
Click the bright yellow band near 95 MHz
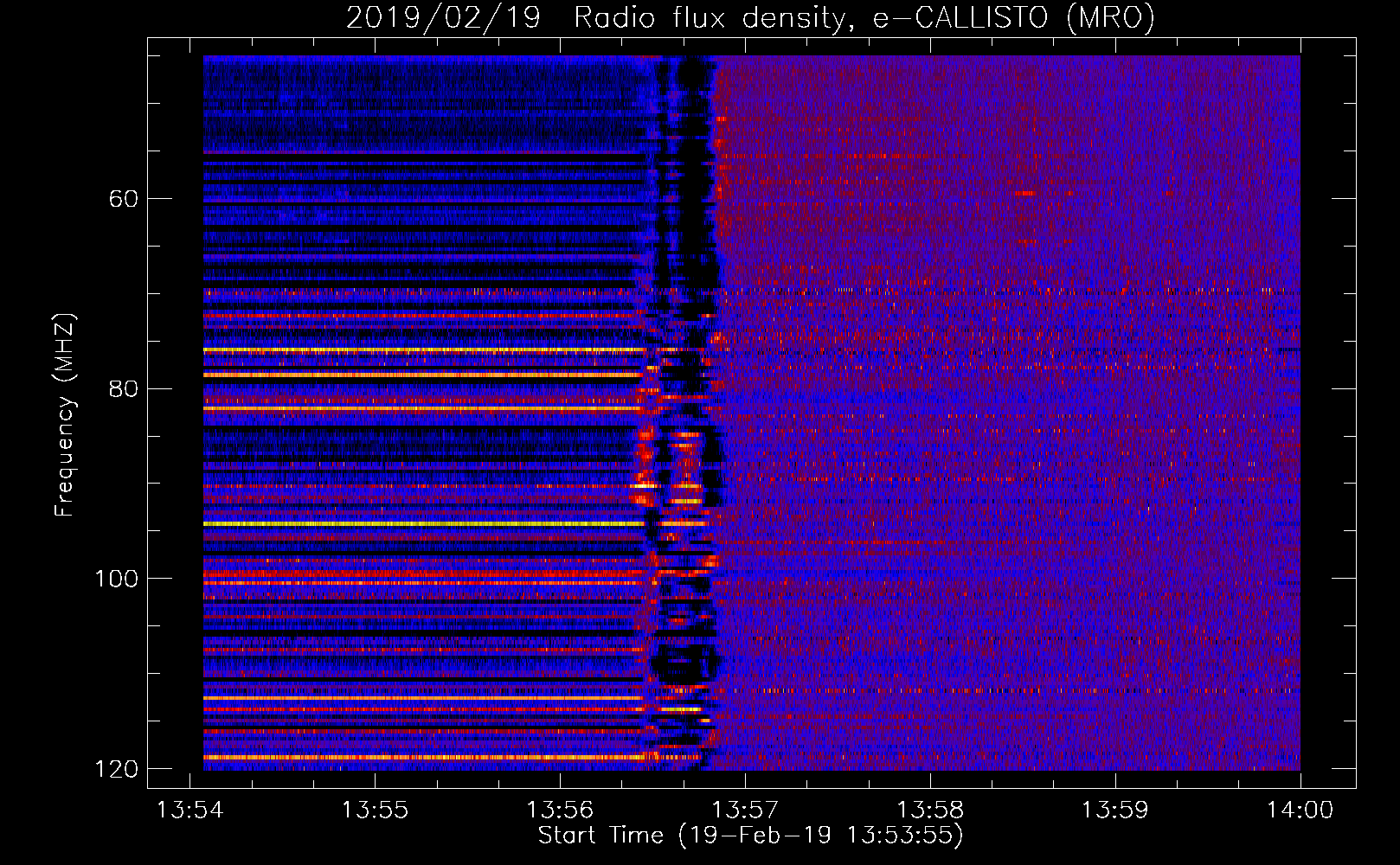[424, 523]
